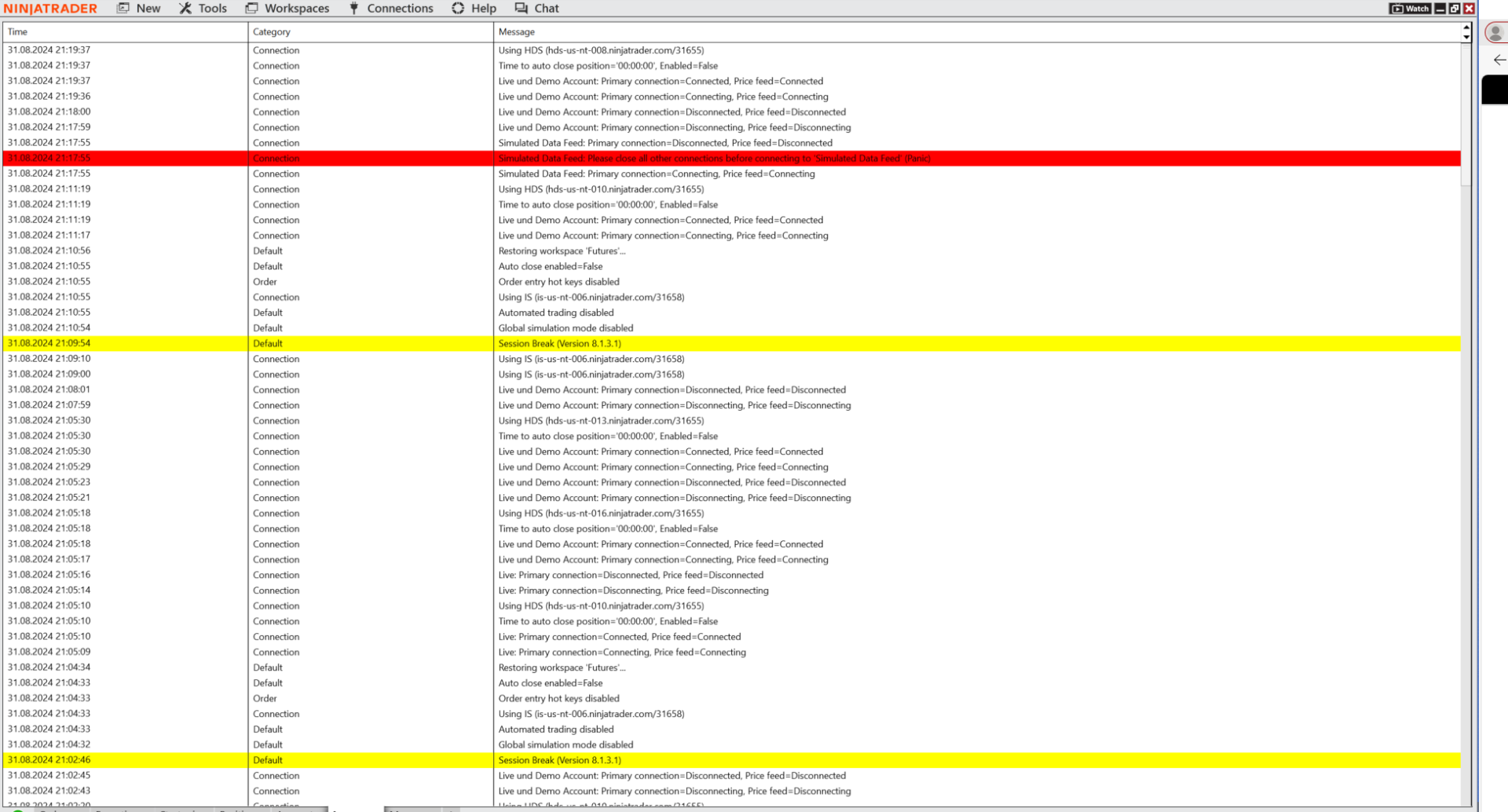Restore down the NinjaTrader window

(1455, 9)
